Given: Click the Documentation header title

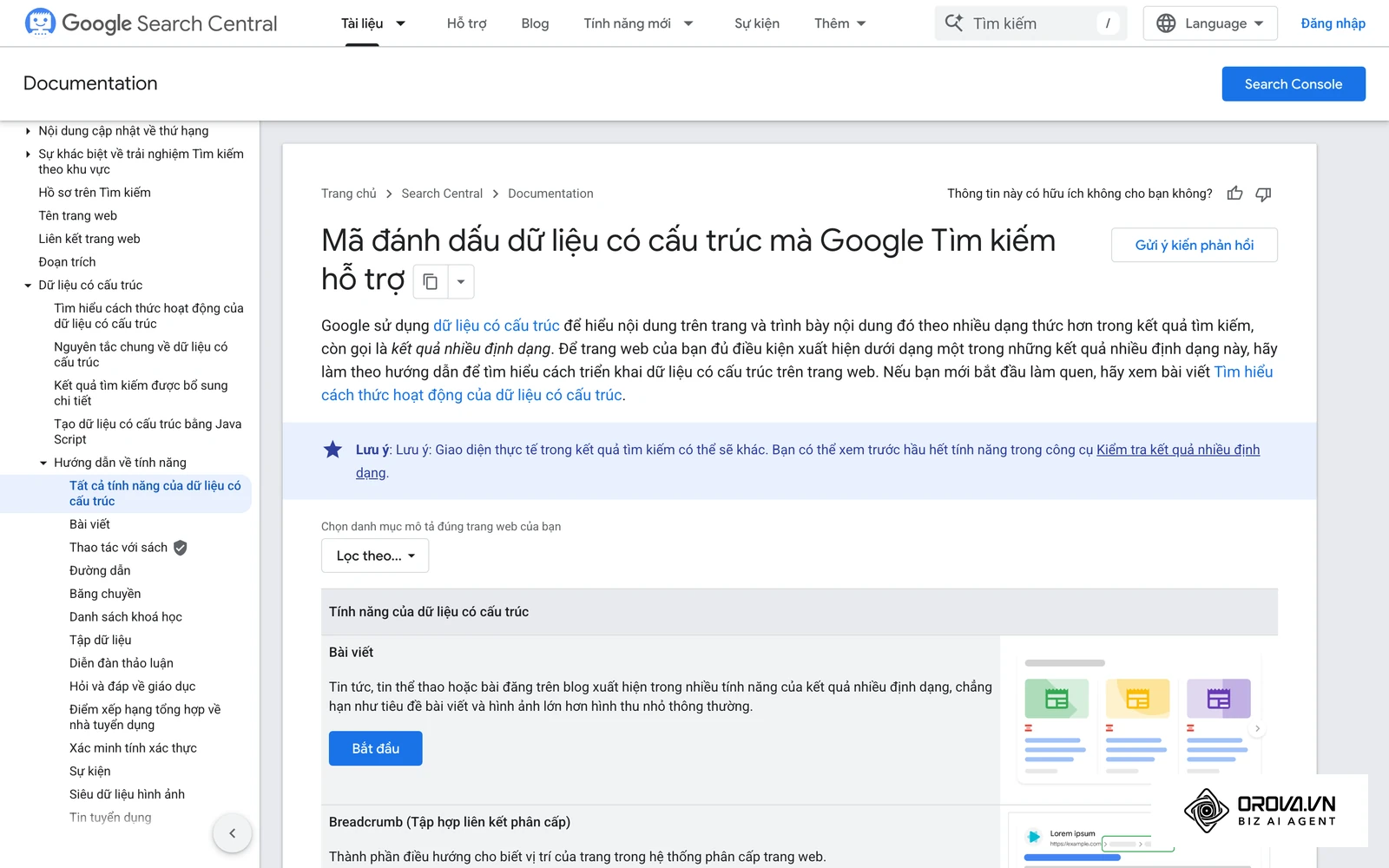Looking at the screenshot, I should (90, 83).
